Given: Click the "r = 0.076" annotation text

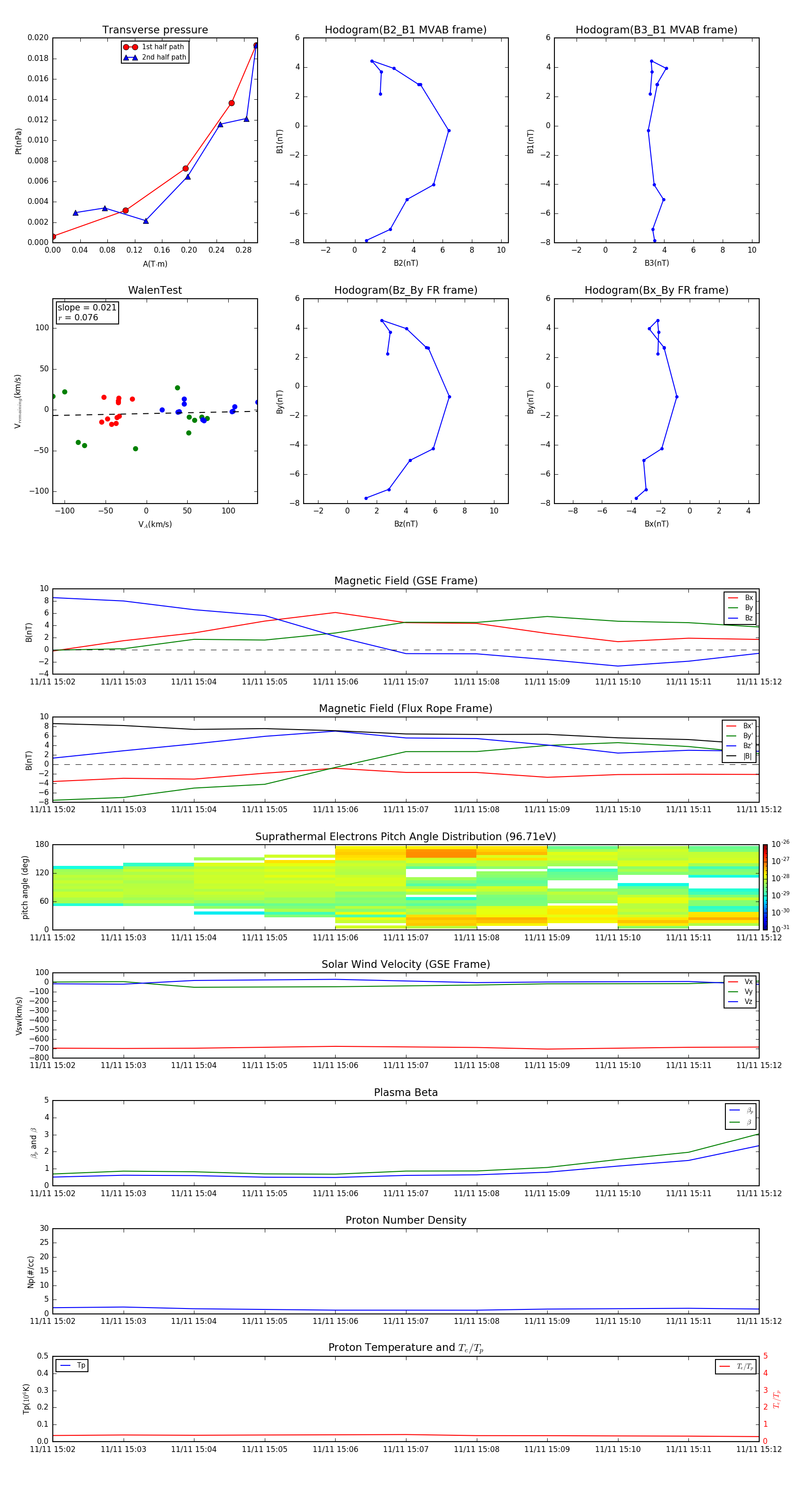Looking at the screenshot, I should tap(78, 317).
